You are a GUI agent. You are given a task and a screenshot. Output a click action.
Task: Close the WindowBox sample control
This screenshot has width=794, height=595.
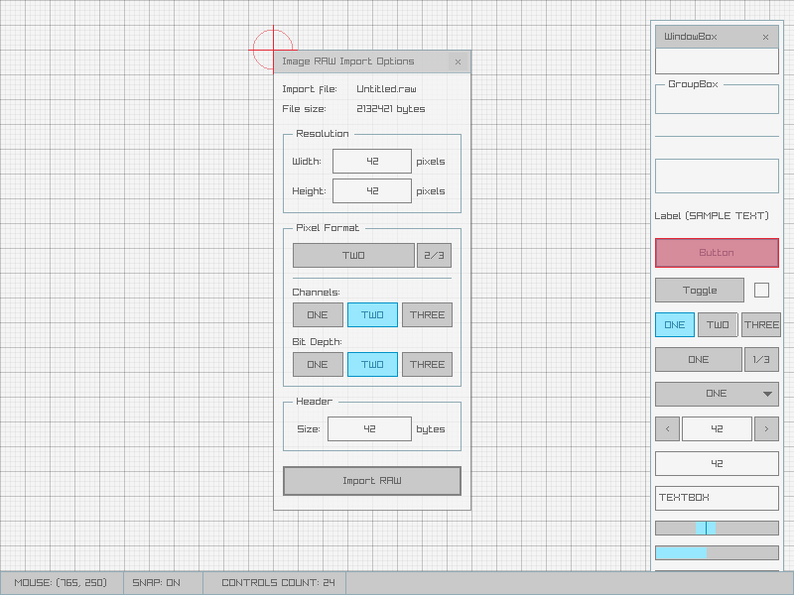[x=765, y=37]
